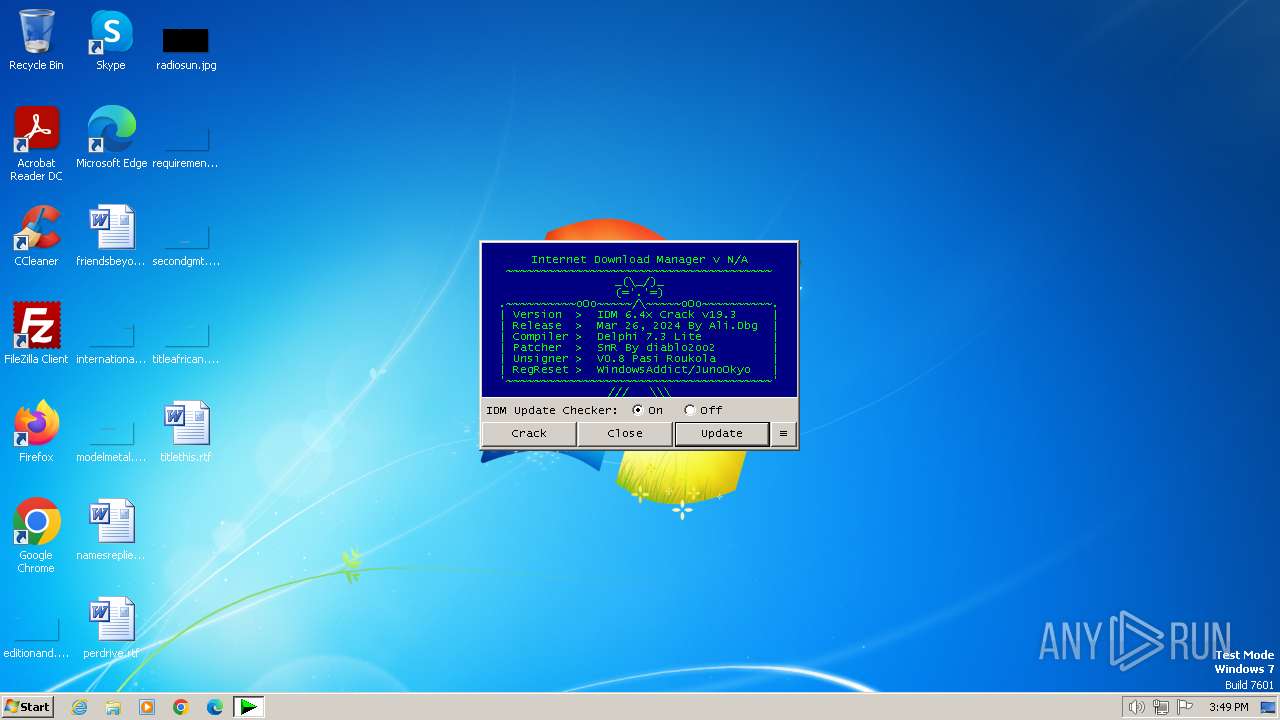Click the 'IDM Update Checker:' label
The width and height of the screenshot is (1280, 720).
click(x=552, y=410)
